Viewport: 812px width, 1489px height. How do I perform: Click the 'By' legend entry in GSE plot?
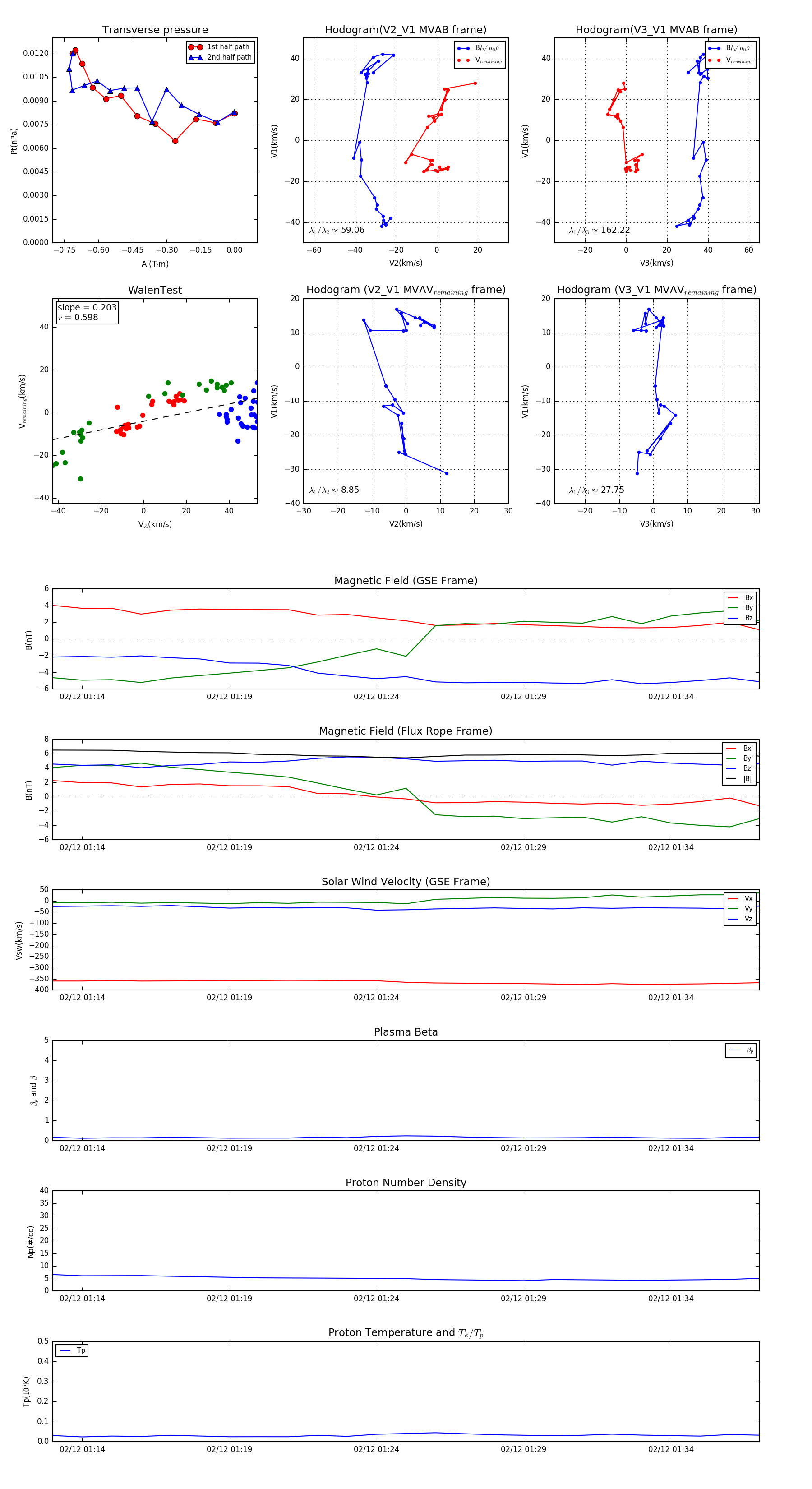click(x=741, y=607)
